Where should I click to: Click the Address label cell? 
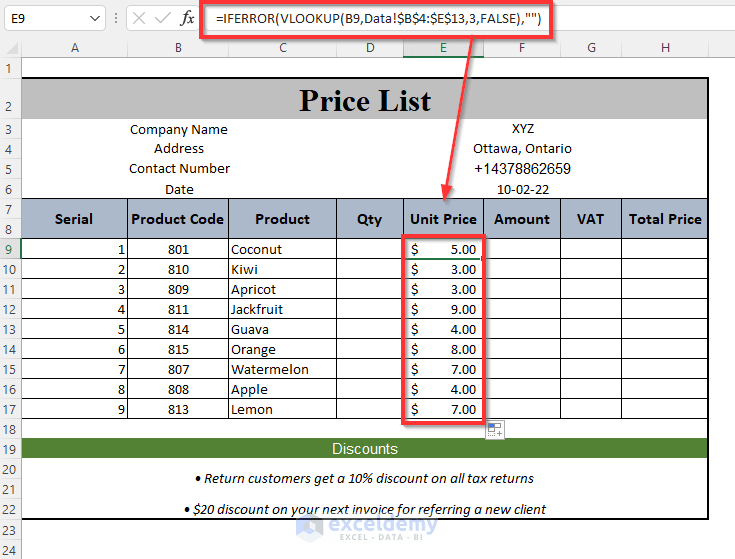(x=179, y=149)
